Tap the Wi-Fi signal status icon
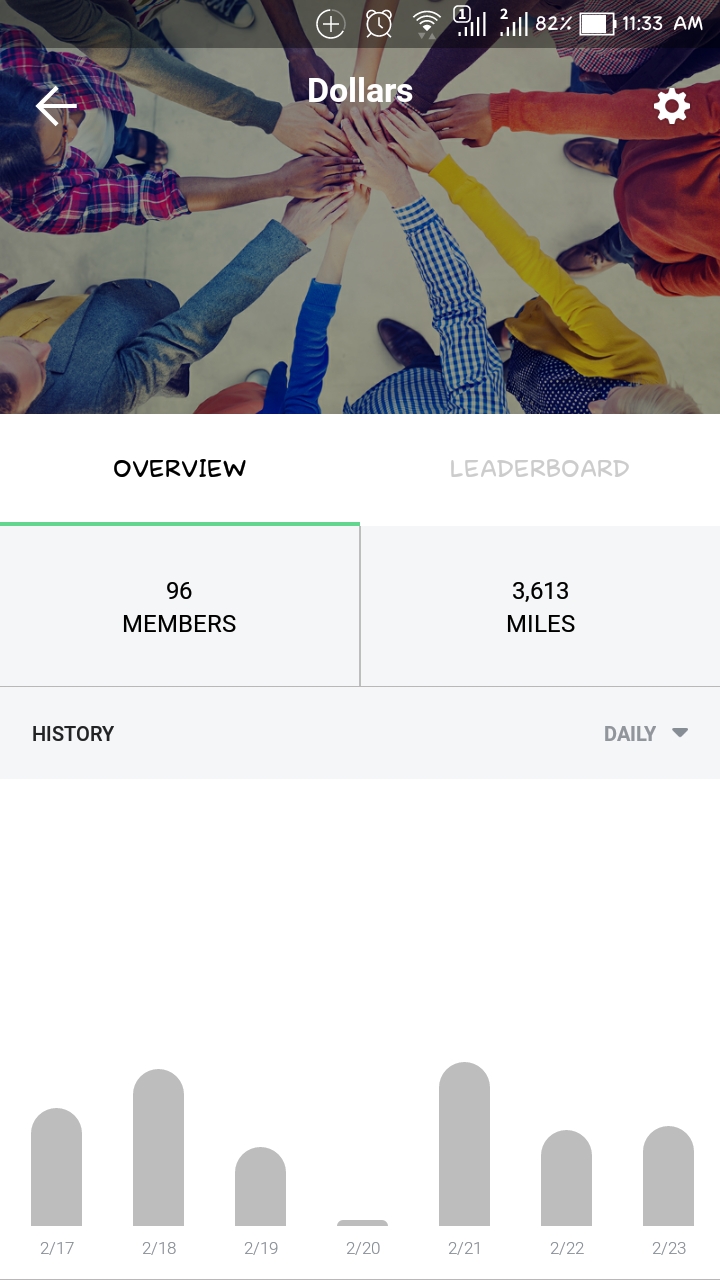This screenshot has height=1280, width=720. 427,23
